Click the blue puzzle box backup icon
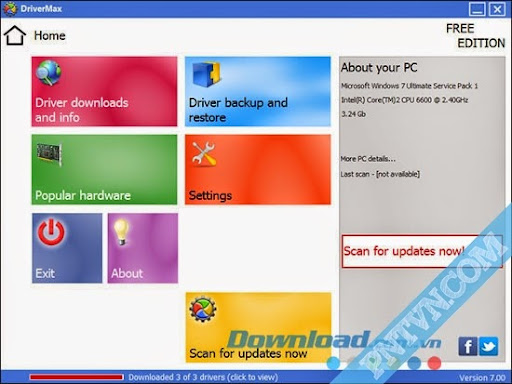This screenshot has width=512, height=384. tap(207, 74)
